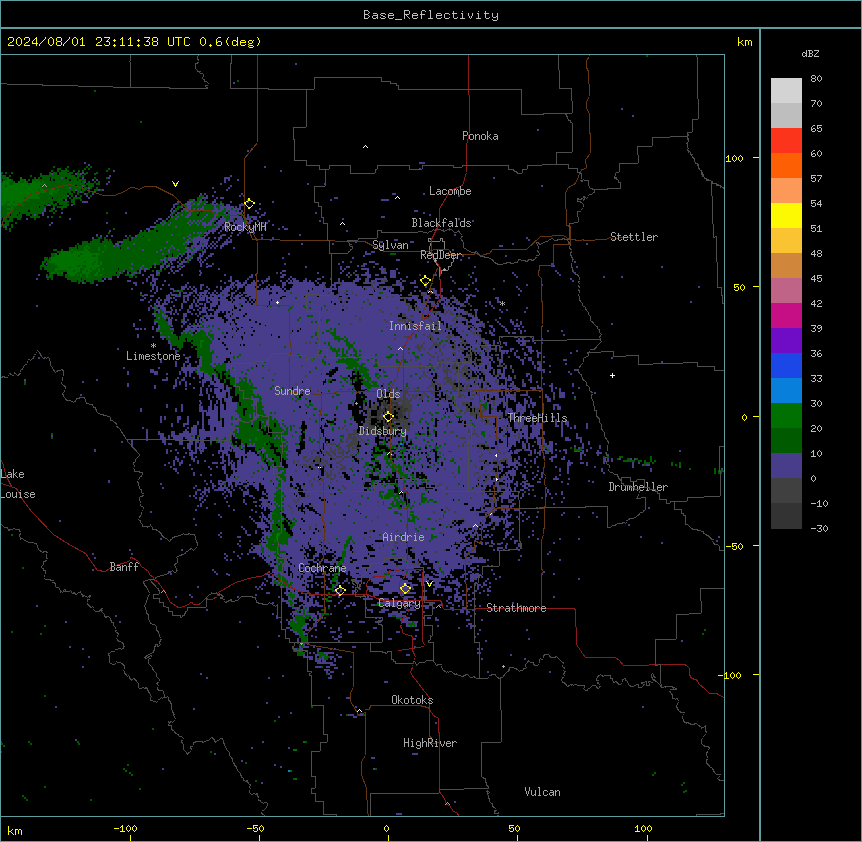Click the Sundre town label
862x842 pixels.
(292, 391)
